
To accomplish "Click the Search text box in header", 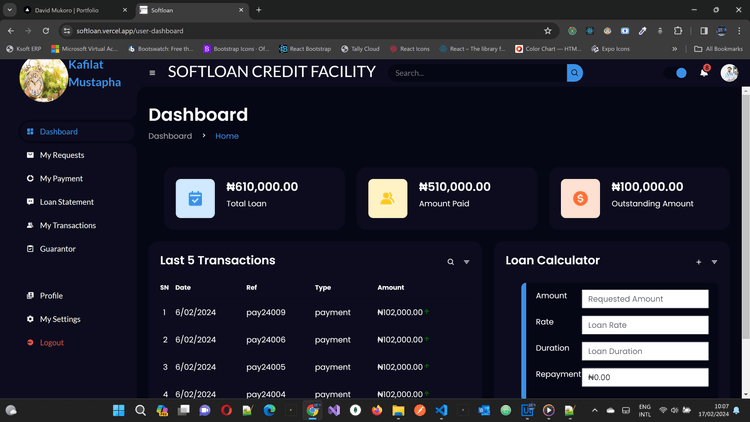I will 477,73.
